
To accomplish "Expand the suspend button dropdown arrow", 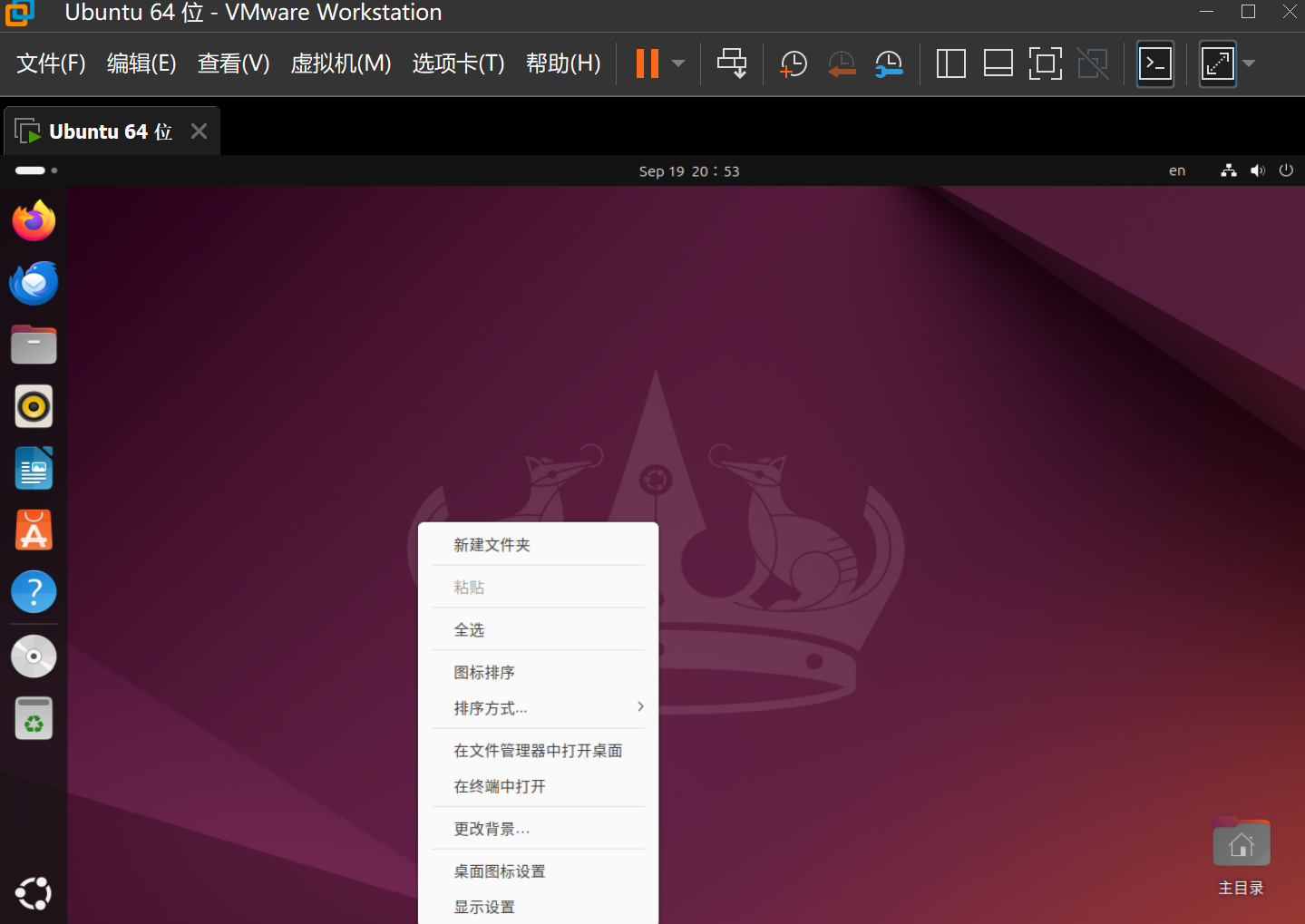I will click(678, 63).
